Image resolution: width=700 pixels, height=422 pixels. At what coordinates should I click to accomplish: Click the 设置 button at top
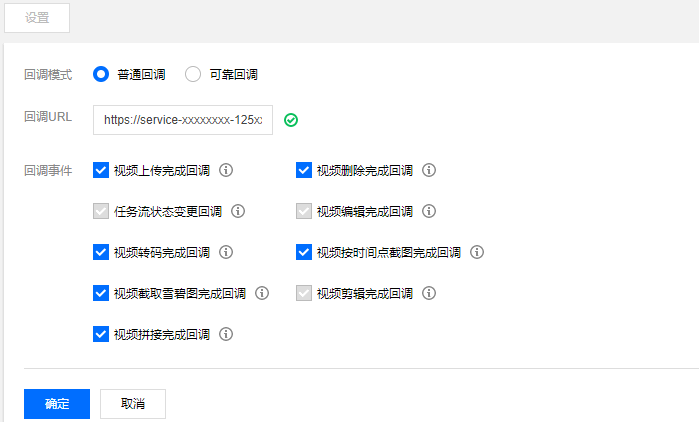[37, 18]
